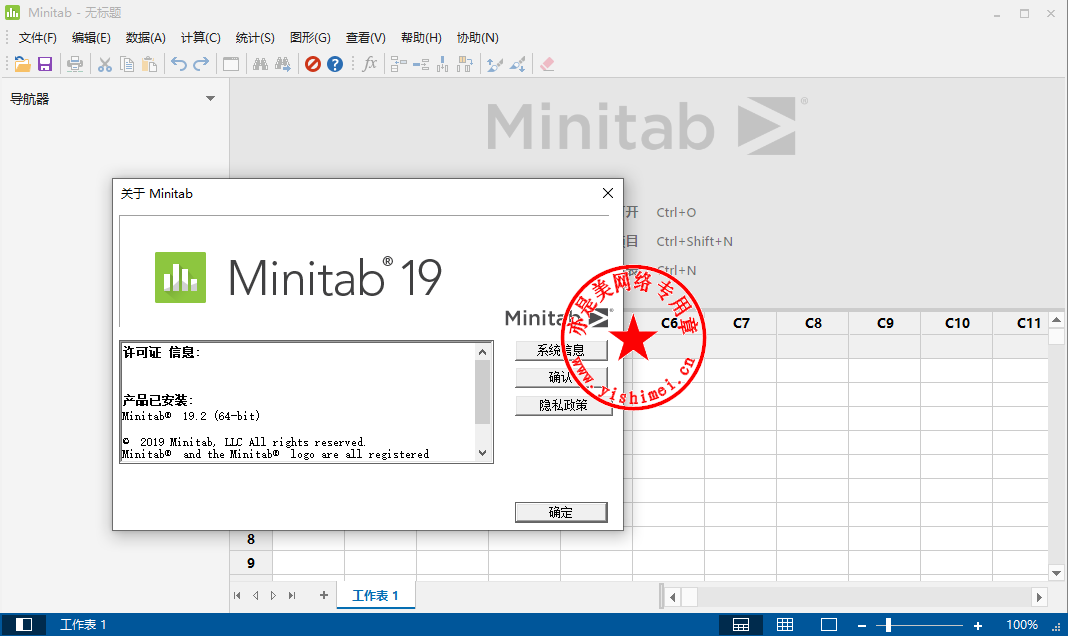This screenshot has width=1068, height=636.
Task: Click the brush icon with down arrow
Action: pyautogui.click(x=518, y=64)
